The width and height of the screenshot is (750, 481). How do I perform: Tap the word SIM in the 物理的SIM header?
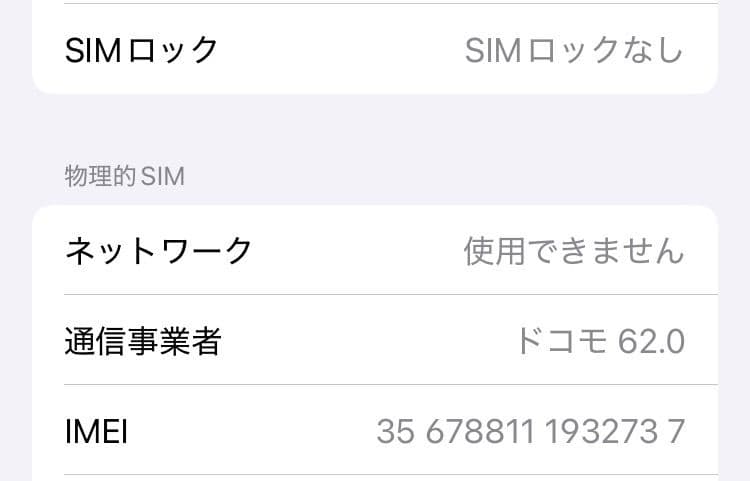[x=163, y=176]
